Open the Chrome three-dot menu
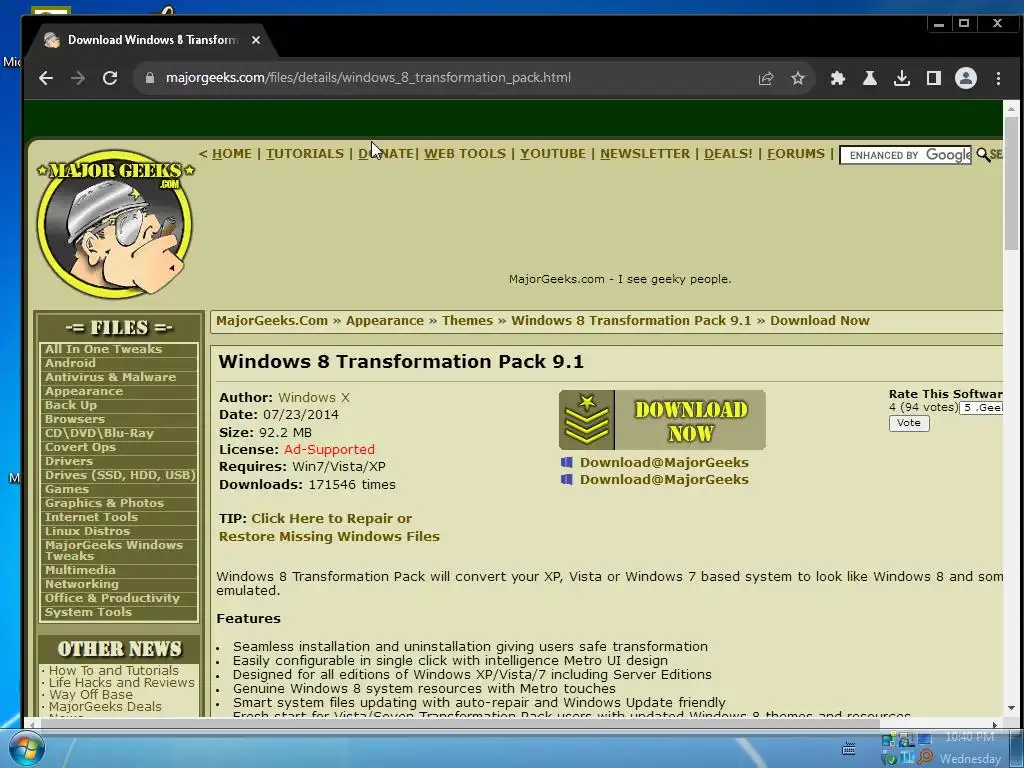Viewport: 1024px width, 768px height. [x=999, y=78]
